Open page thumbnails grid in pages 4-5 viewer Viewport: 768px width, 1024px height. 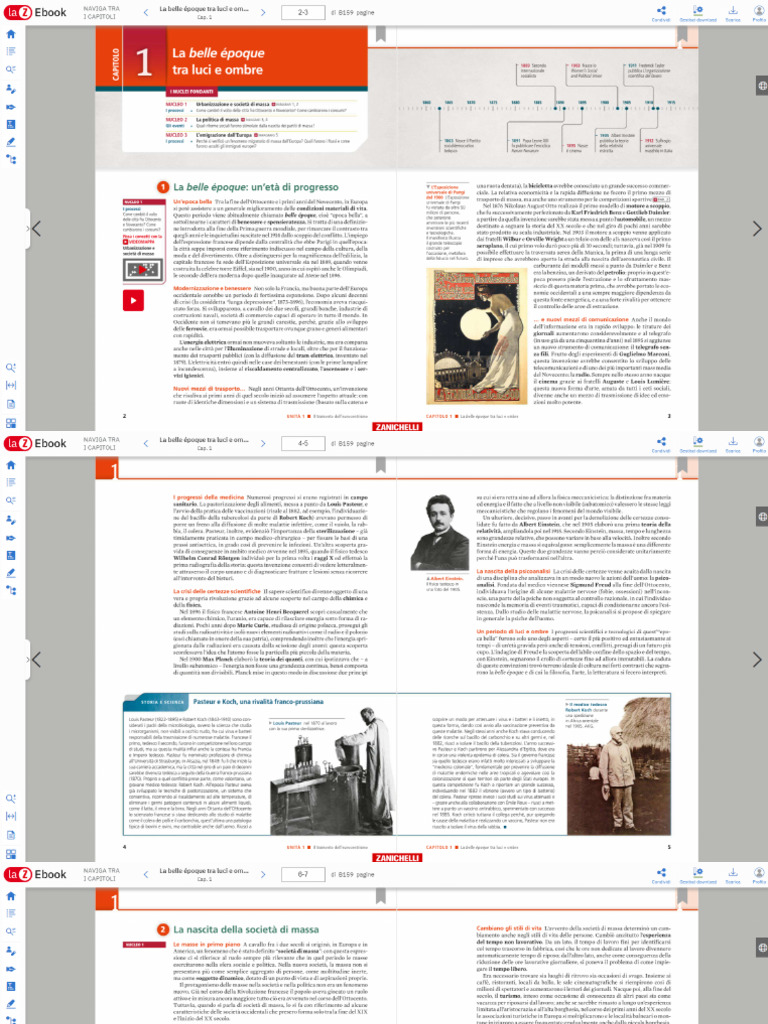point(10,854)
